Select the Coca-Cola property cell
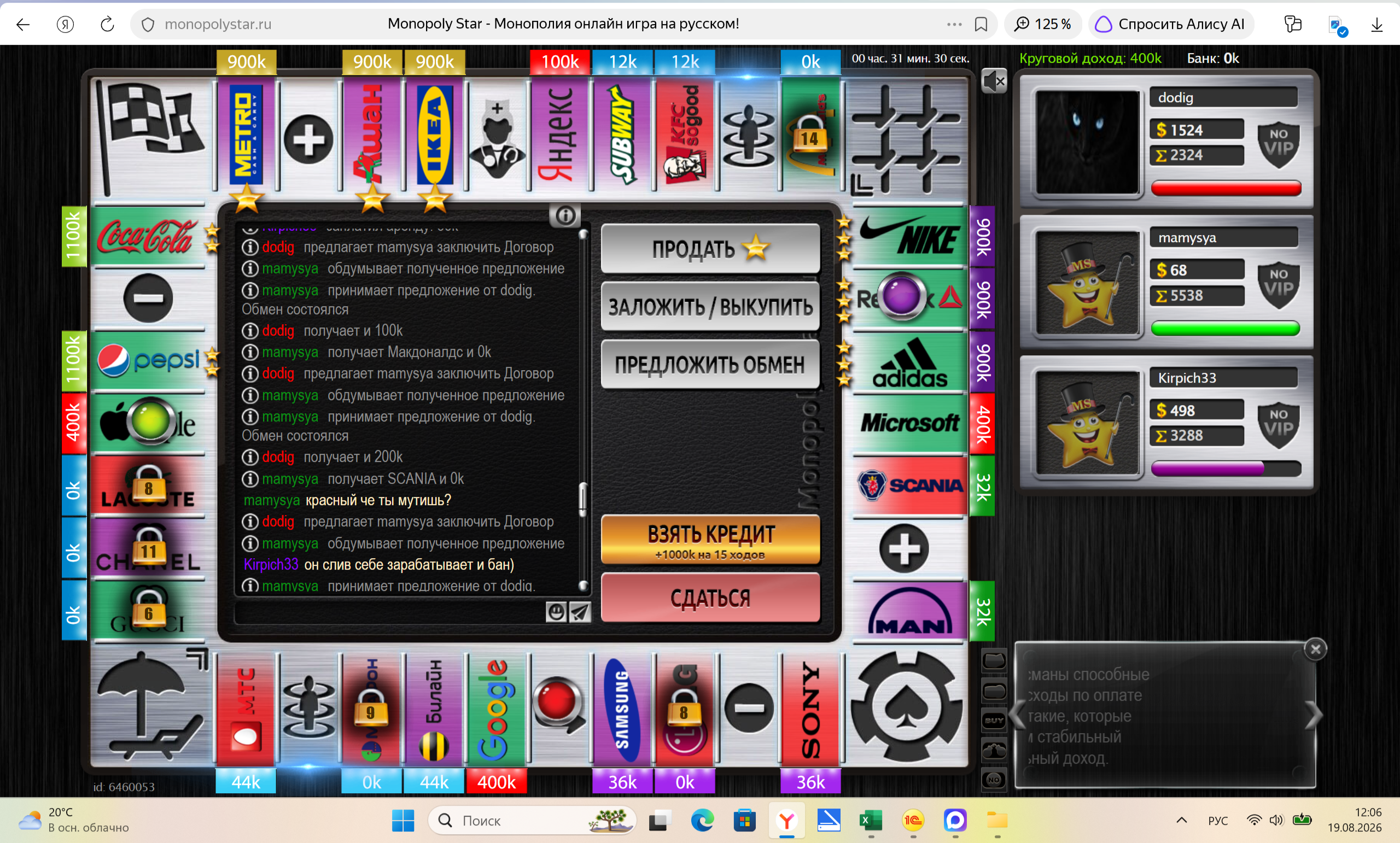This screenshot has width=1400, height=843. click(x=148, y=236)
